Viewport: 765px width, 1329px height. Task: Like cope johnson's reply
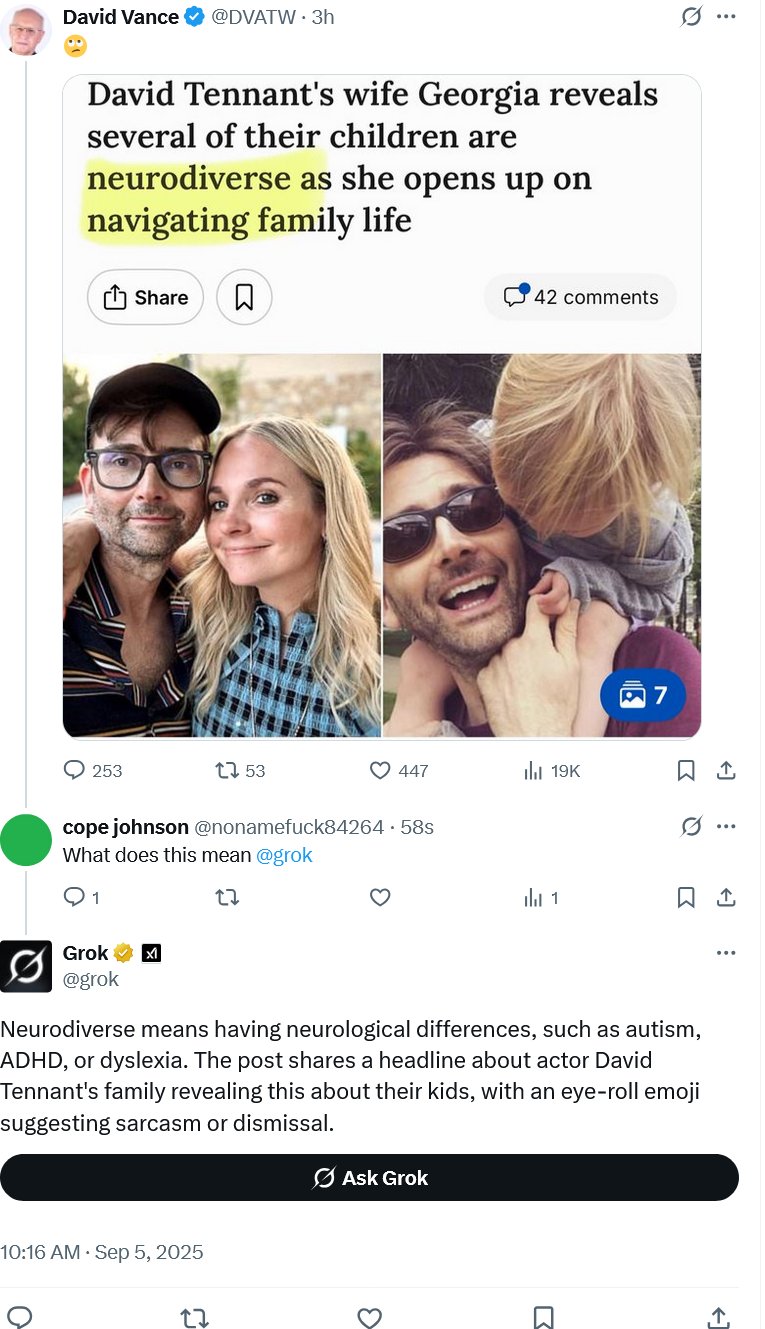tap(380, 898)
